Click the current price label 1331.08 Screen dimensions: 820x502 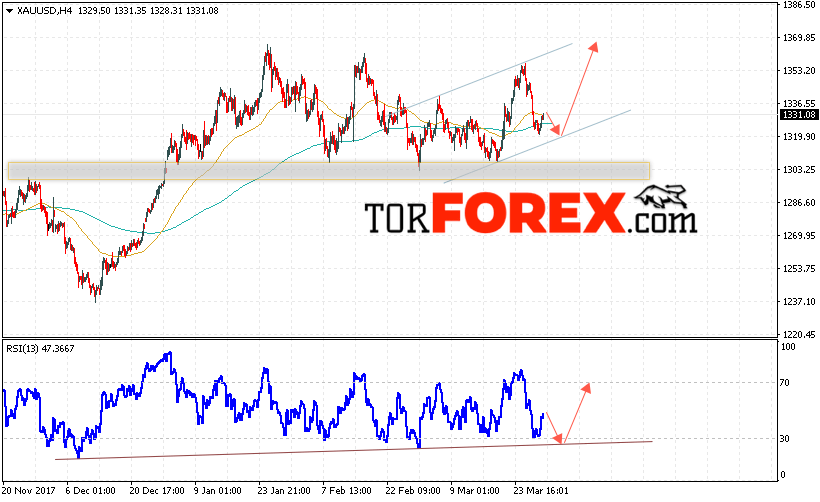pos(799,115)
